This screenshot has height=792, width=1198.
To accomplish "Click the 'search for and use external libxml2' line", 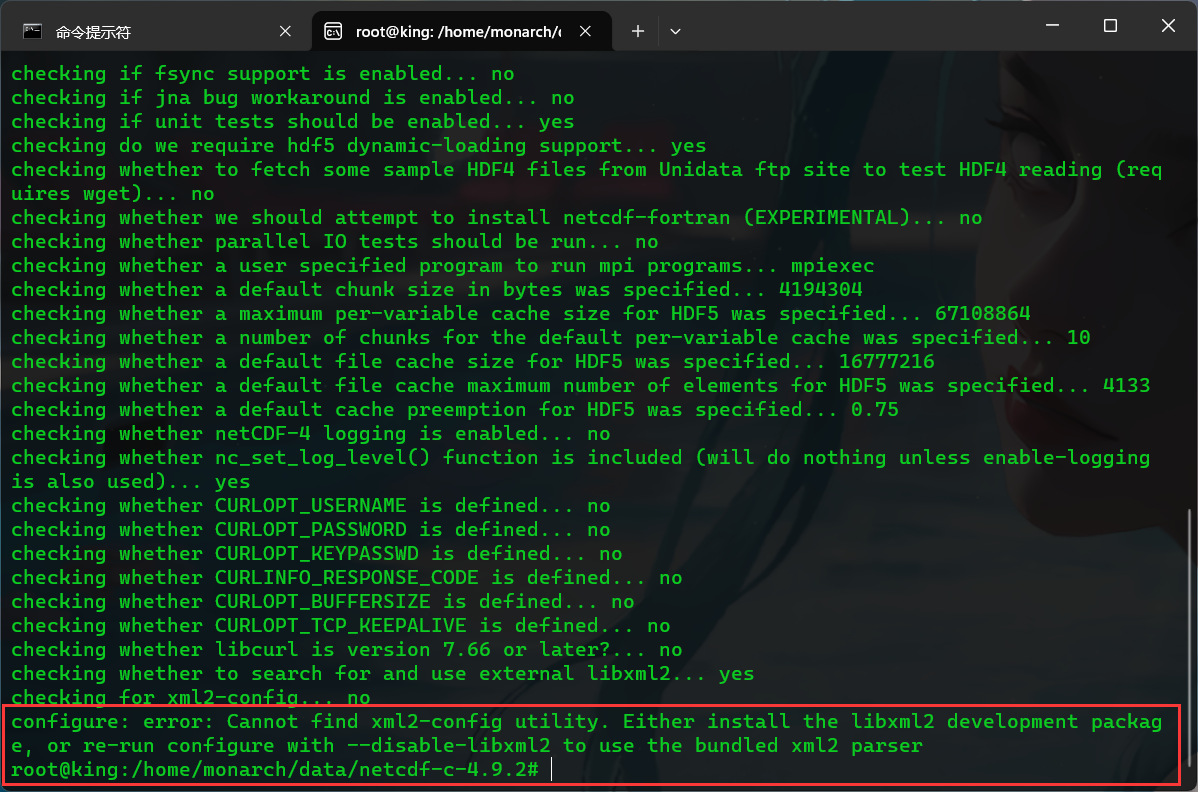I will (x=383, y=673).
